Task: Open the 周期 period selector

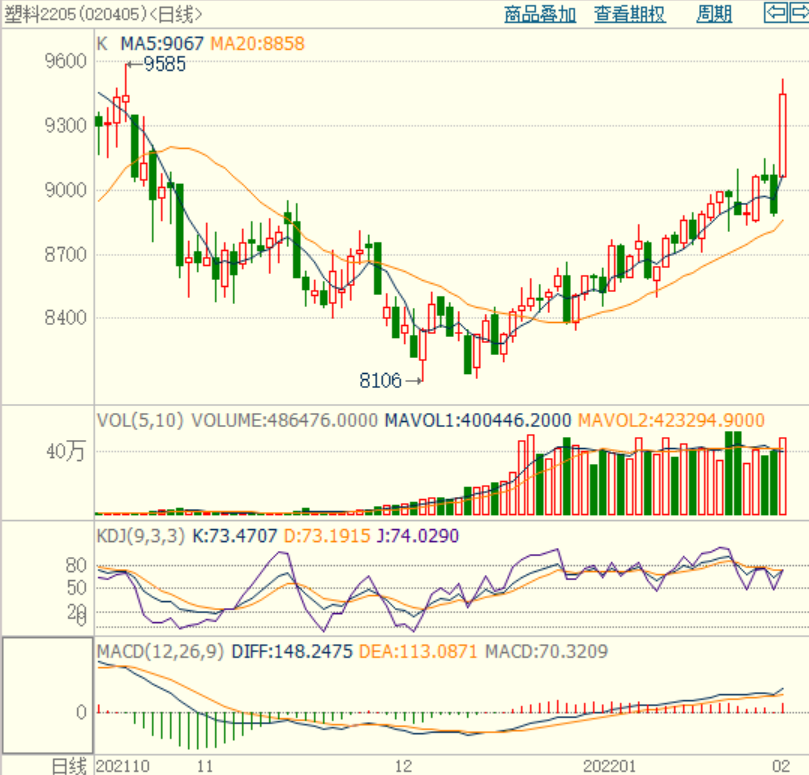Action: pos(714,14)
